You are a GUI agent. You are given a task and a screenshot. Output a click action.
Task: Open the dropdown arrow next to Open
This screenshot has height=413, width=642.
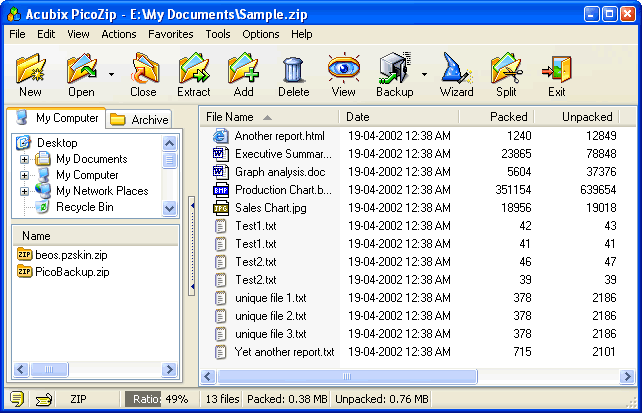point(110,74)
